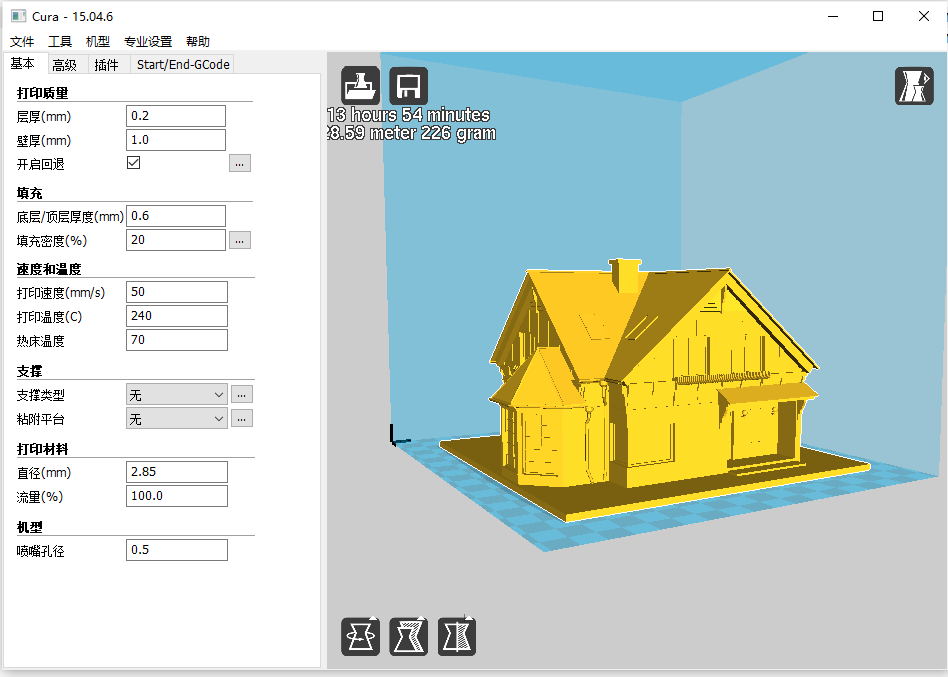Select the Mirror tool icon
Image resolution: width=948 pixels, height=677 pixels.
pyautogui.click(x=456, y=636)
